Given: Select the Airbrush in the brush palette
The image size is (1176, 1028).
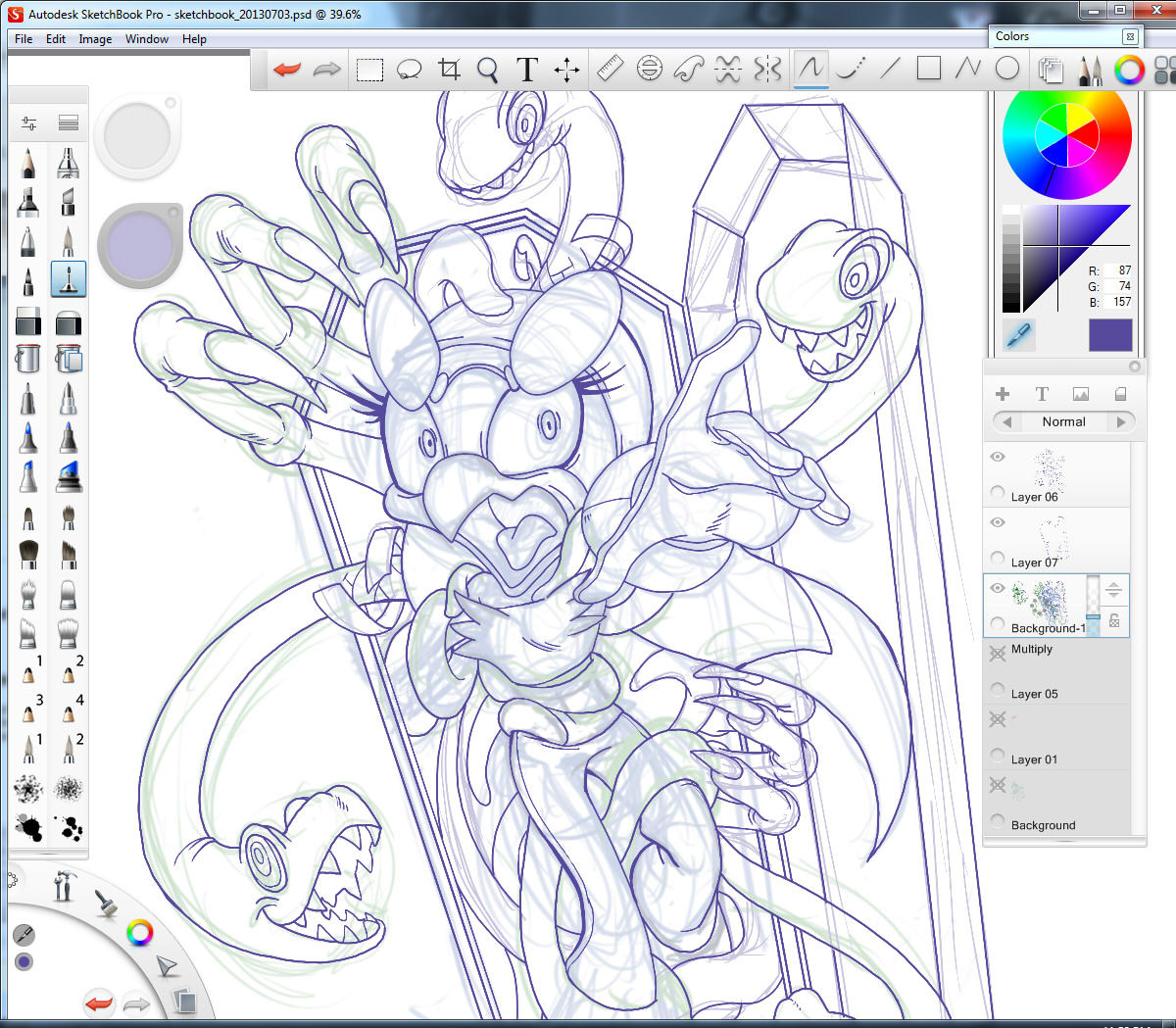Looking at the screenshot, I should pos(68,163).
